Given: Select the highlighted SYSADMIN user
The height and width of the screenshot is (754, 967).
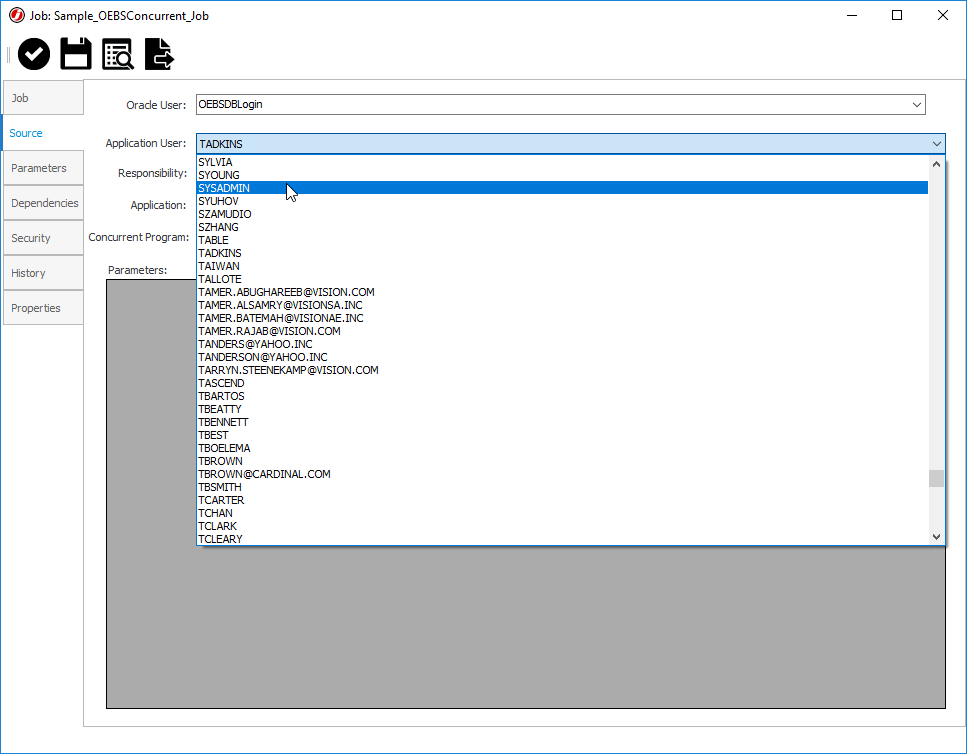Looking at the screenshot, I should tap(562, 188).
